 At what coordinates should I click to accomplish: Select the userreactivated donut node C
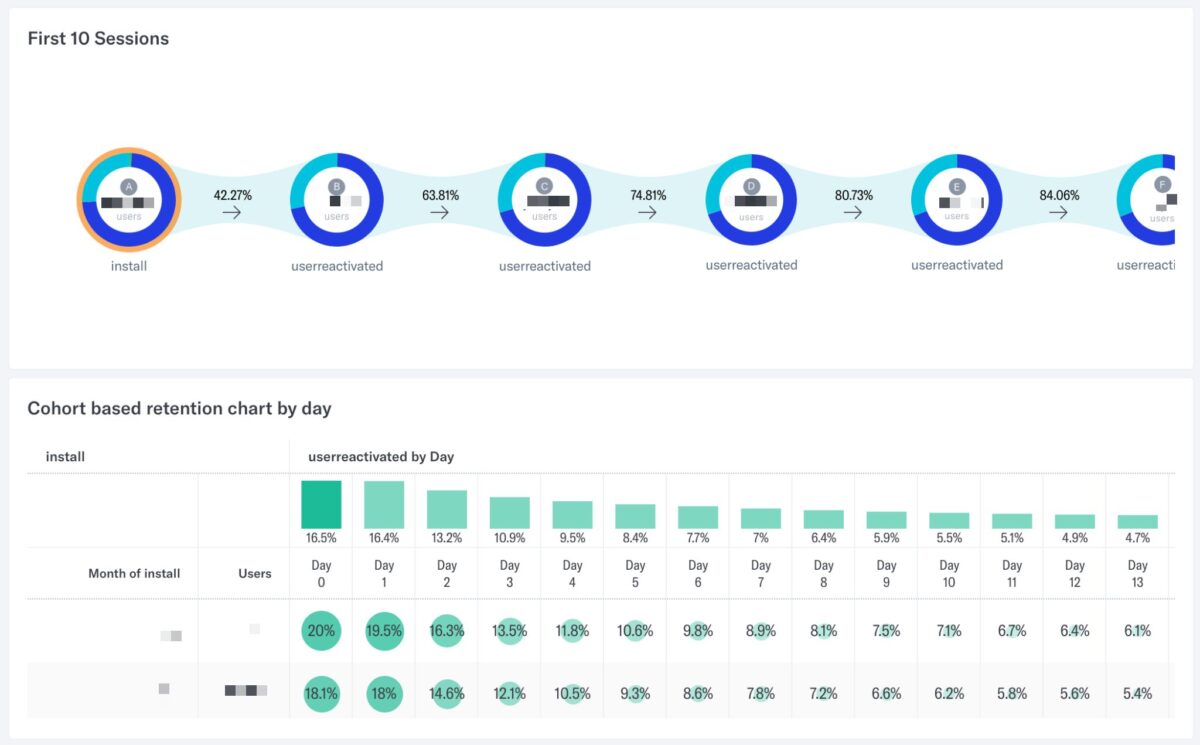click(545, 199)
